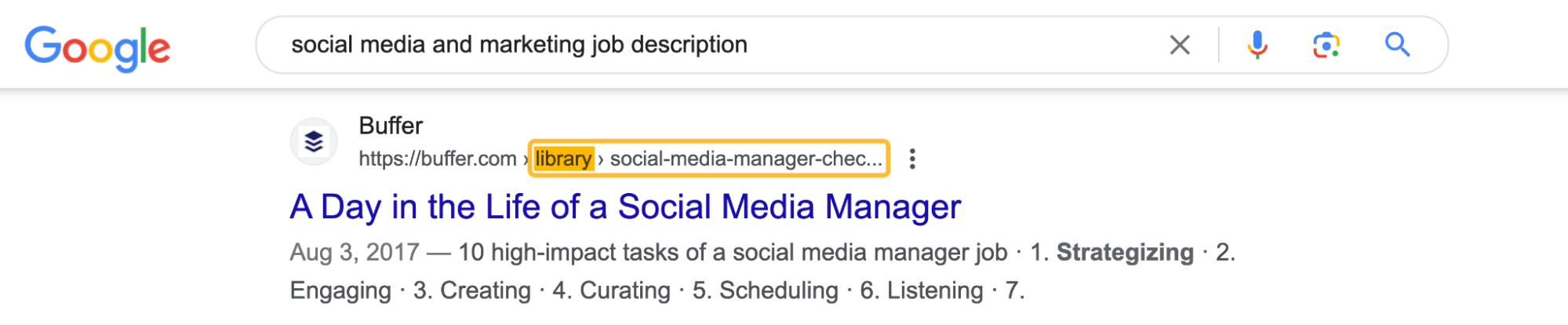Open the three-dot menu for the Buffer result
The height and width of the screenshot is (325, 1568).
point(911,159)
